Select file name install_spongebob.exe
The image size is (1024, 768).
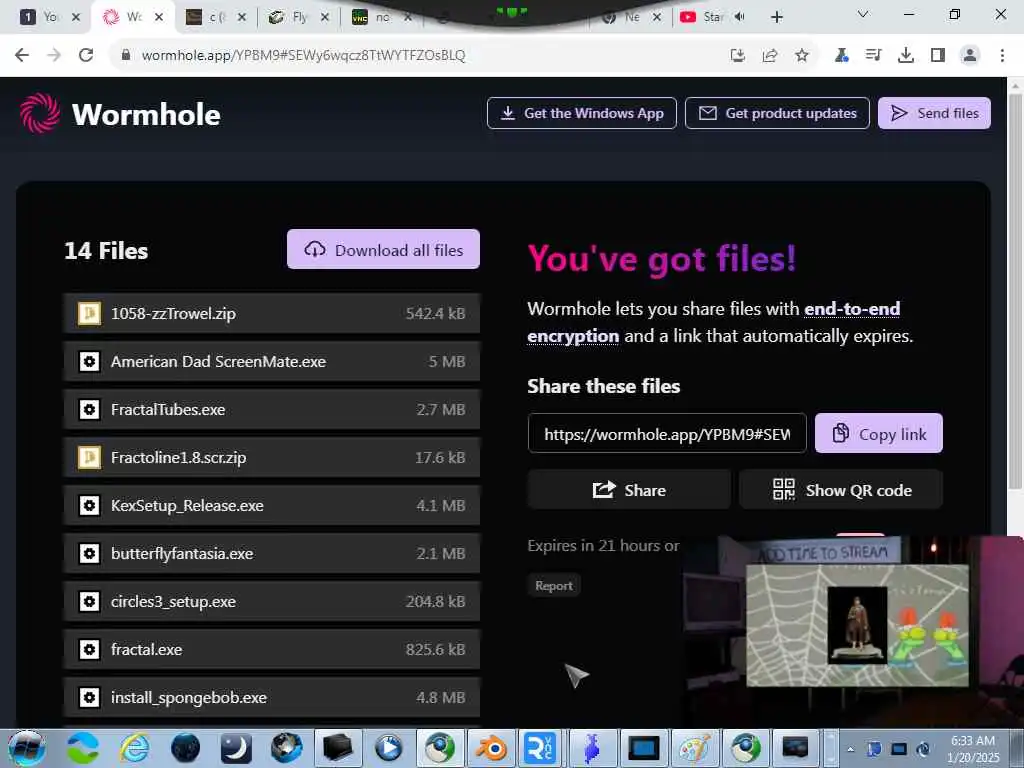pos(189,697)
